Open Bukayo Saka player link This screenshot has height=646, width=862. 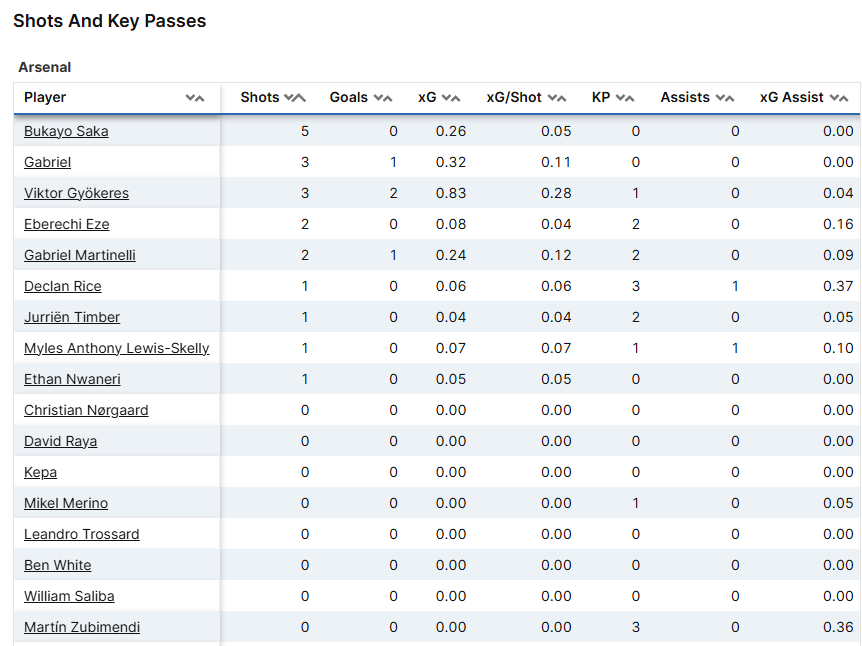66,131
